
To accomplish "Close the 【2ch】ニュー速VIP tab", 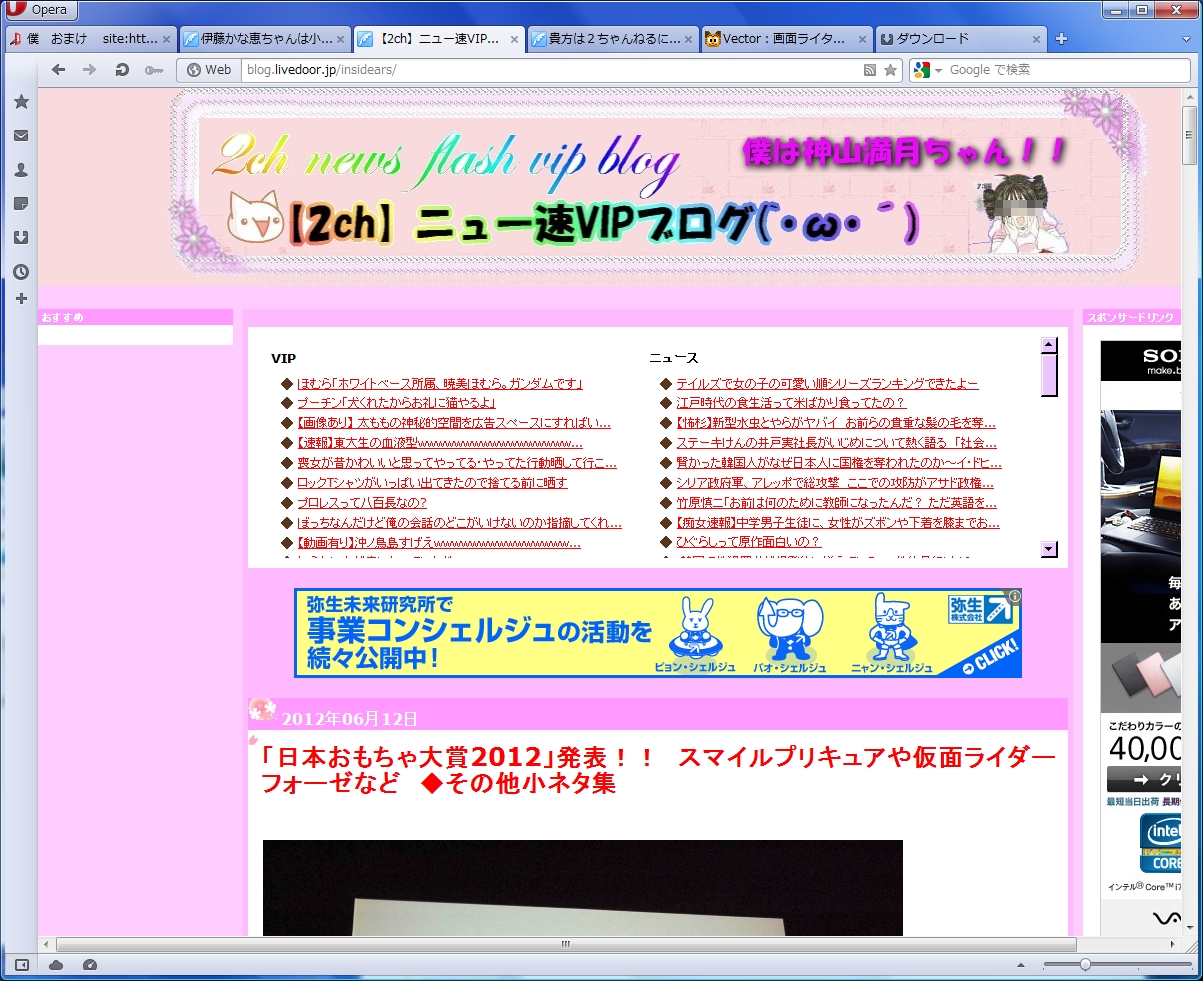I will click(514, 40).
